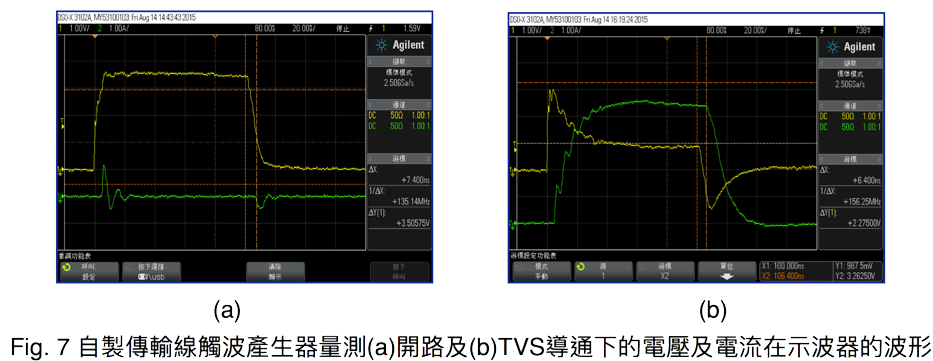Viewport: 933px width, 361px height.
Task: Click the dimmed 按下呼叫 softkey
Action: click(x=399, y=272)
